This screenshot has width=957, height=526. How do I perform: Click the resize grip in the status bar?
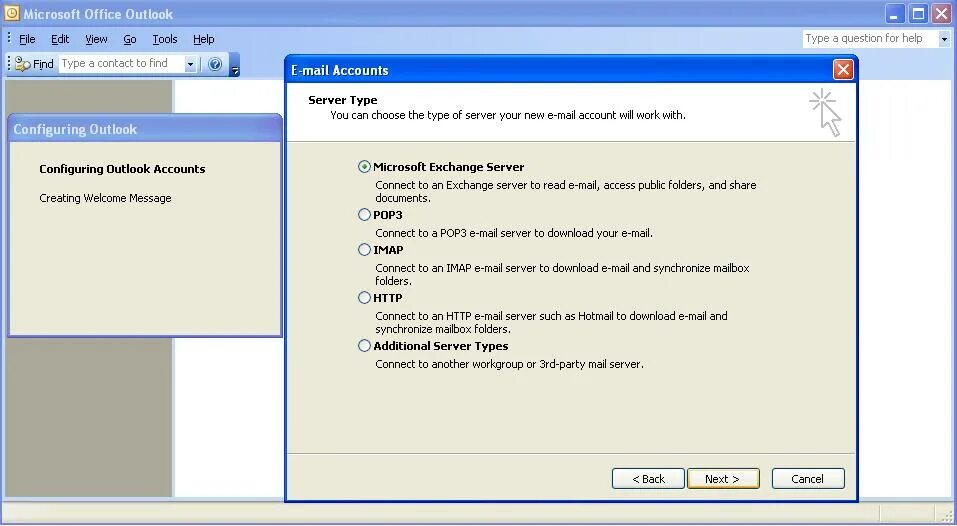946,516
